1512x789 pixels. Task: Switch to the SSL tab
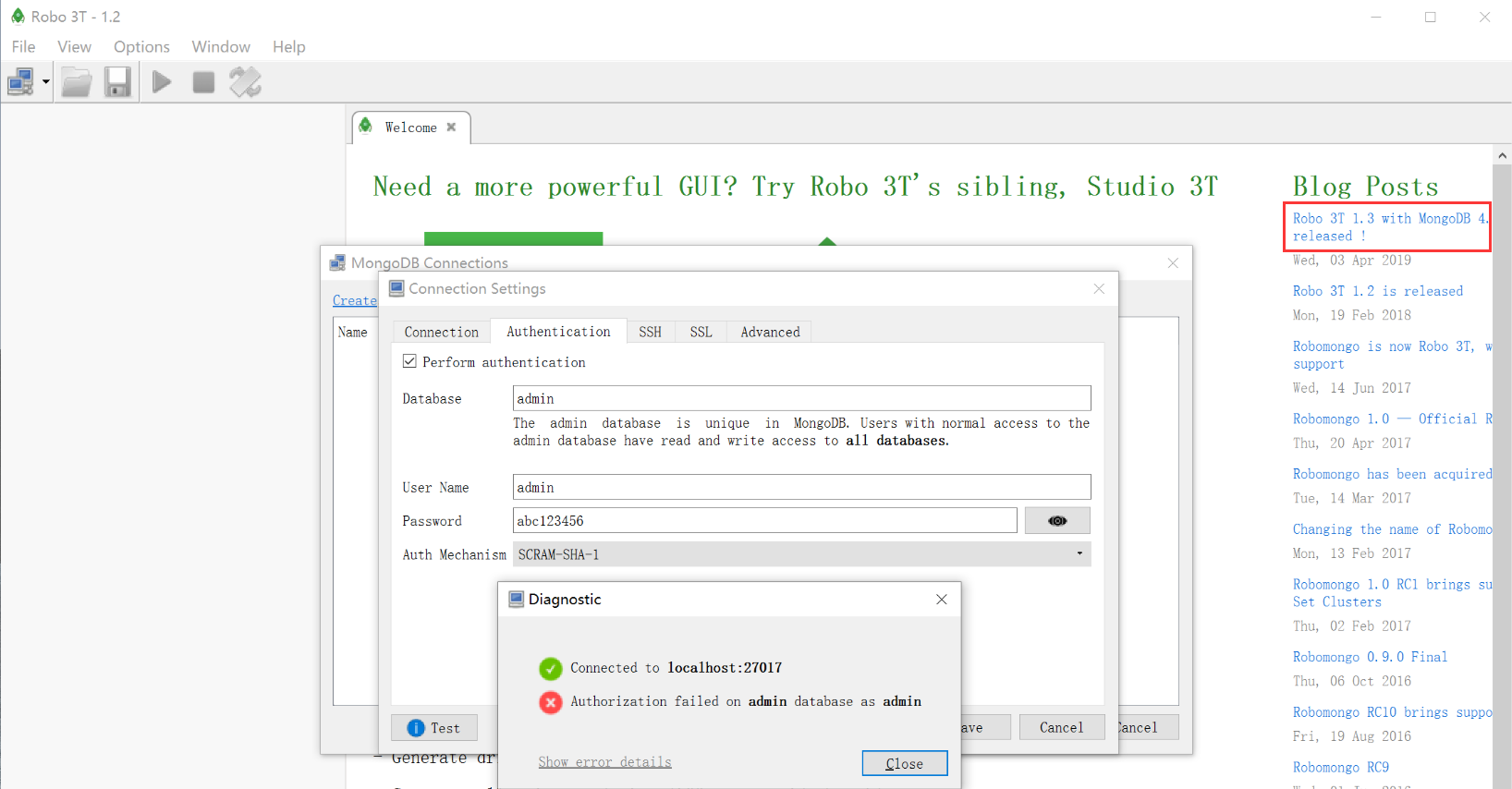701,332
